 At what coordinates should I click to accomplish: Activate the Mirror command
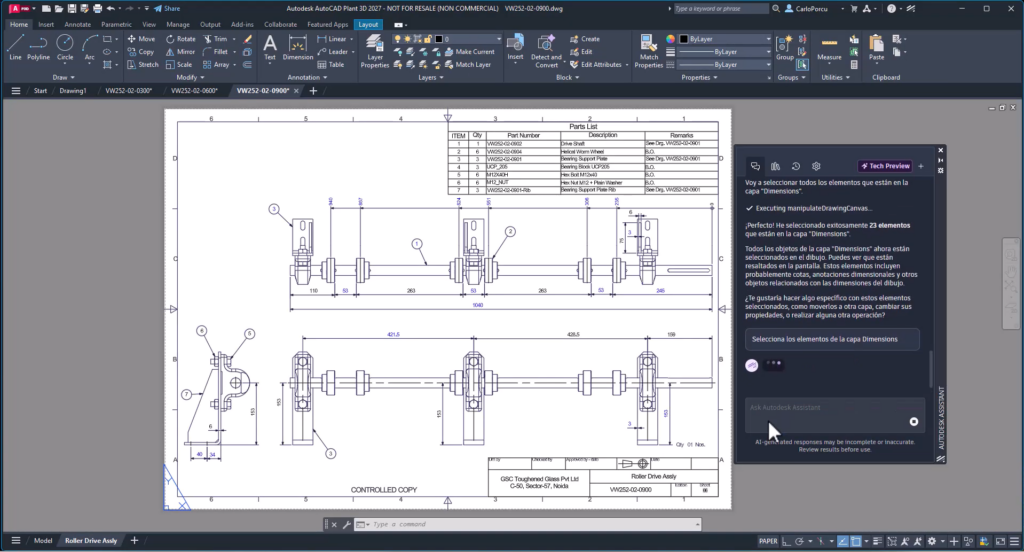coord(180,52)
